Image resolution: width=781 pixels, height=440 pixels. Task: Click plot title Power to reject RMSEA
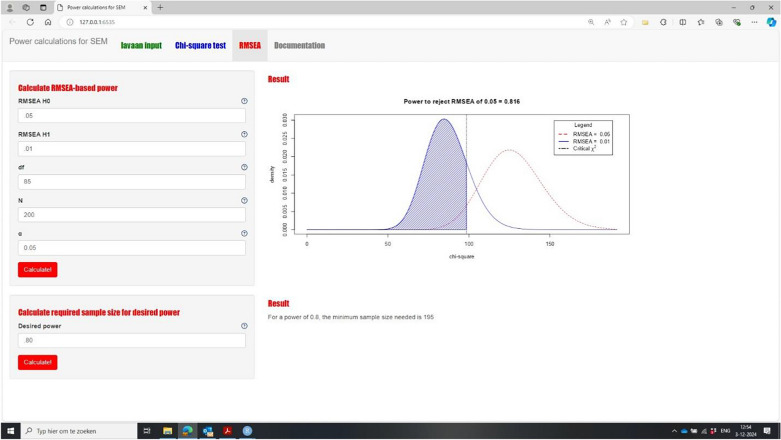[x=461, y=101]
